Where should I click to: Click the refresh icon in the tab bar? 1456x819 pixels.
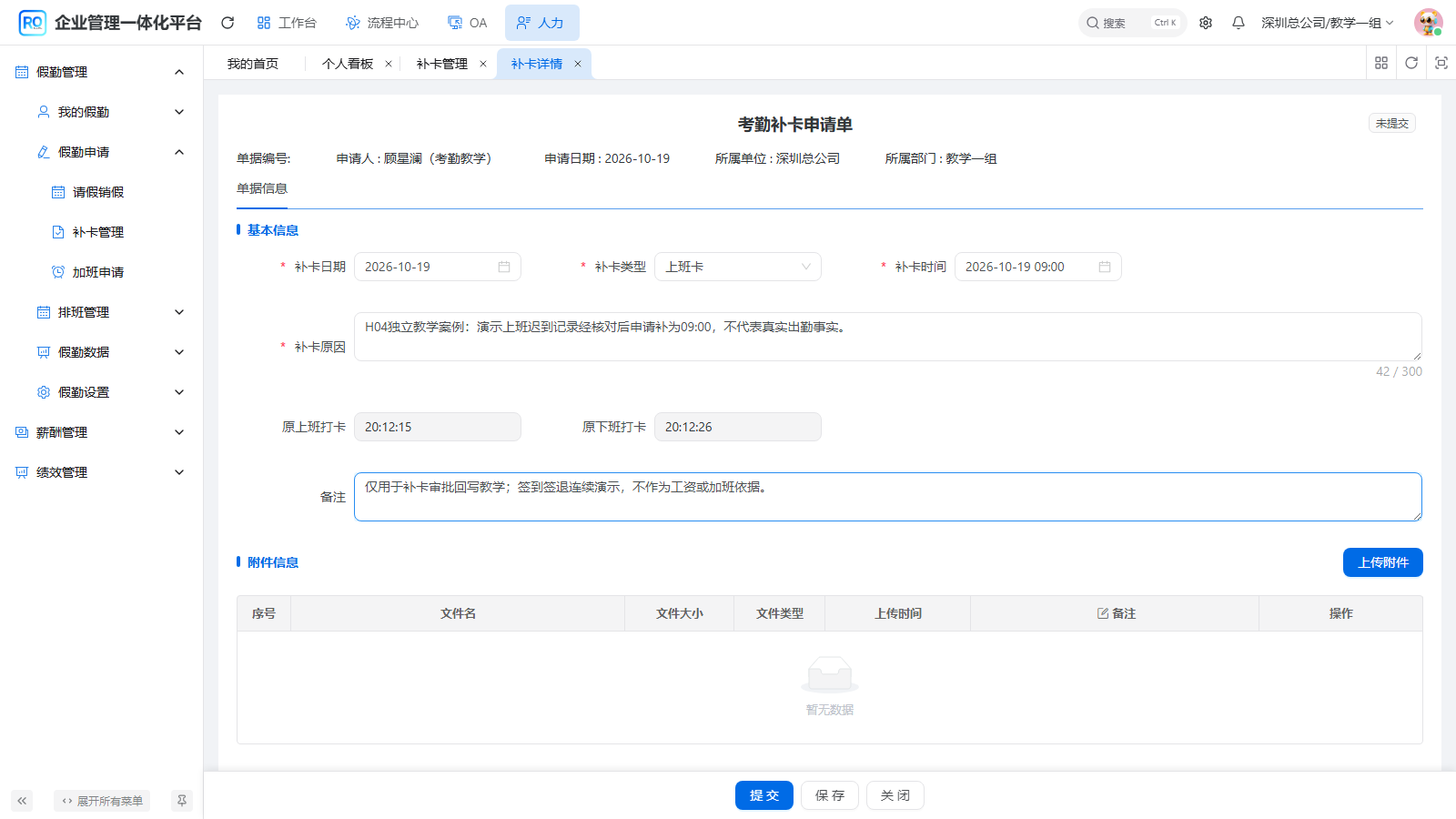(1411, 63)
